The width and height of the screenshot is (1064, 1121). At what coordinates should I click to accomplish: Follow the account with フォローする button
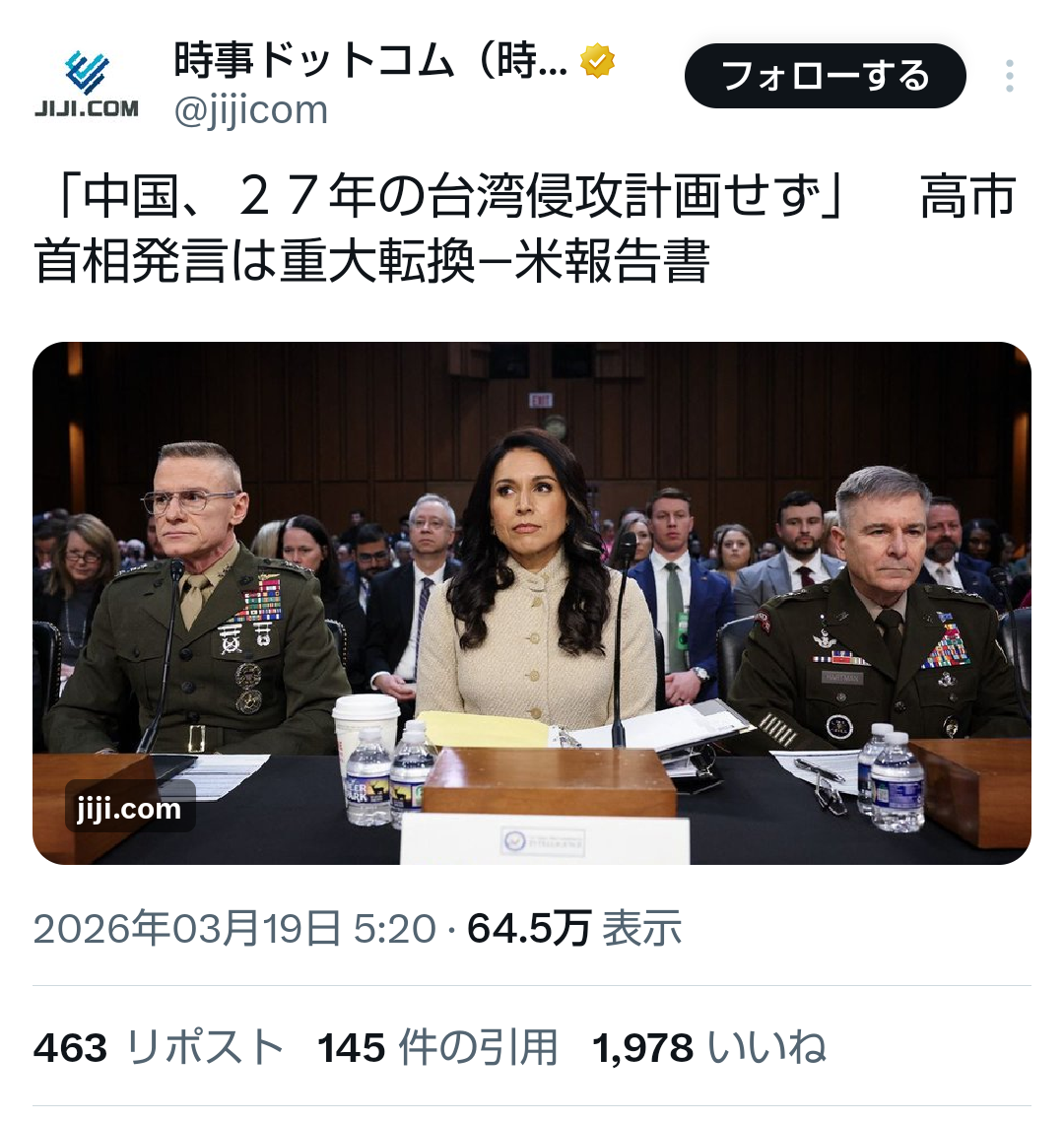pos(826,76)
